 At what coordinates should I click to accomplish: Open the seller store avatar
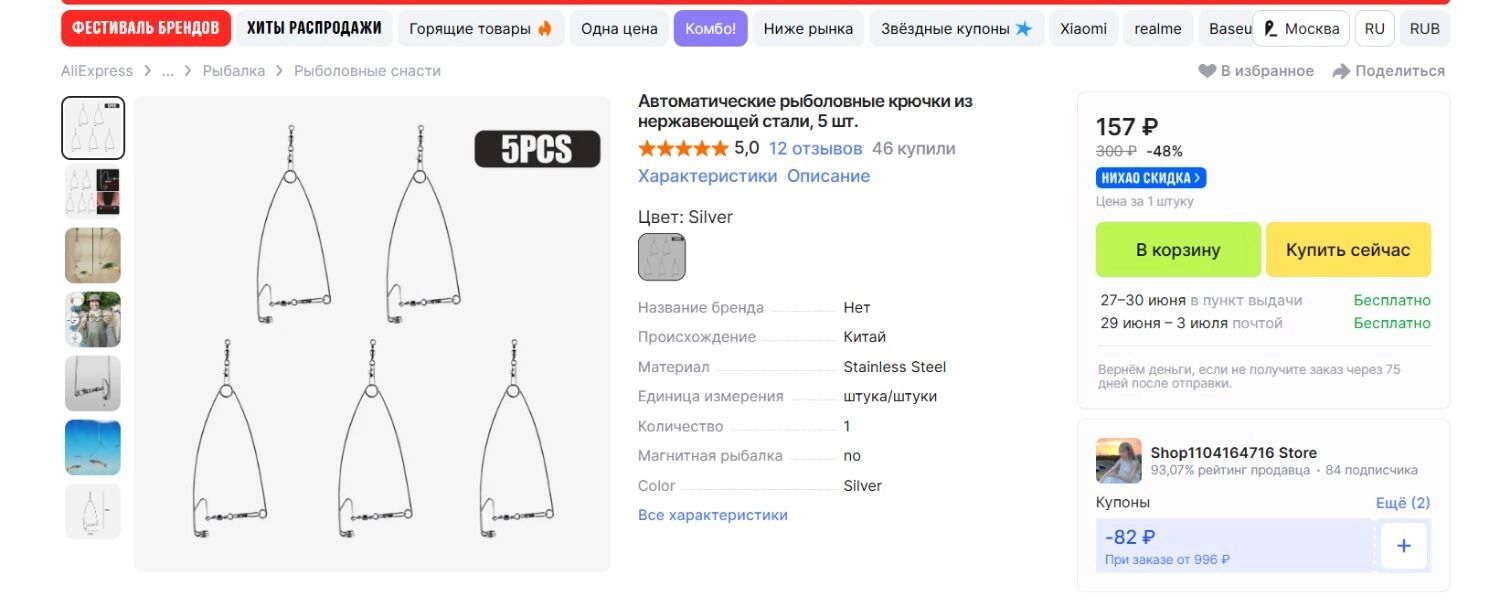tap(1118, 461)
